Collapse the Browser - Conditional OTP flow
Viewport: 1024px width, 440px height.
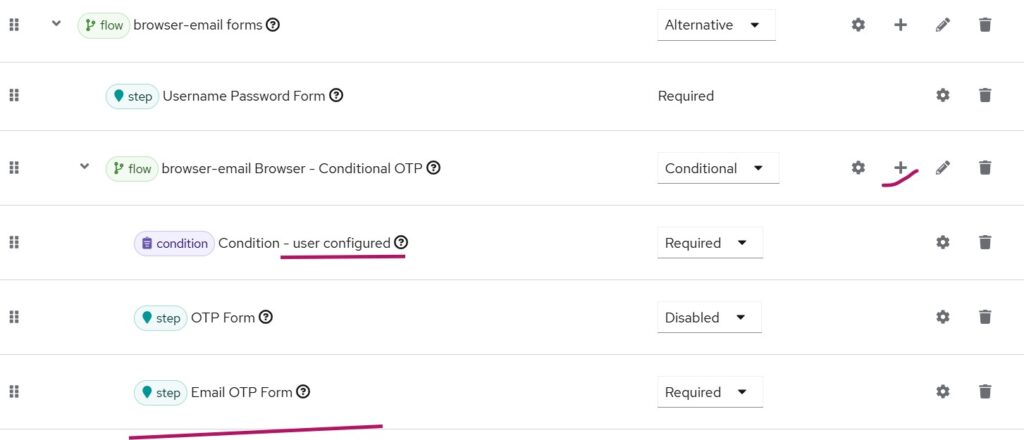coord(85,167)
